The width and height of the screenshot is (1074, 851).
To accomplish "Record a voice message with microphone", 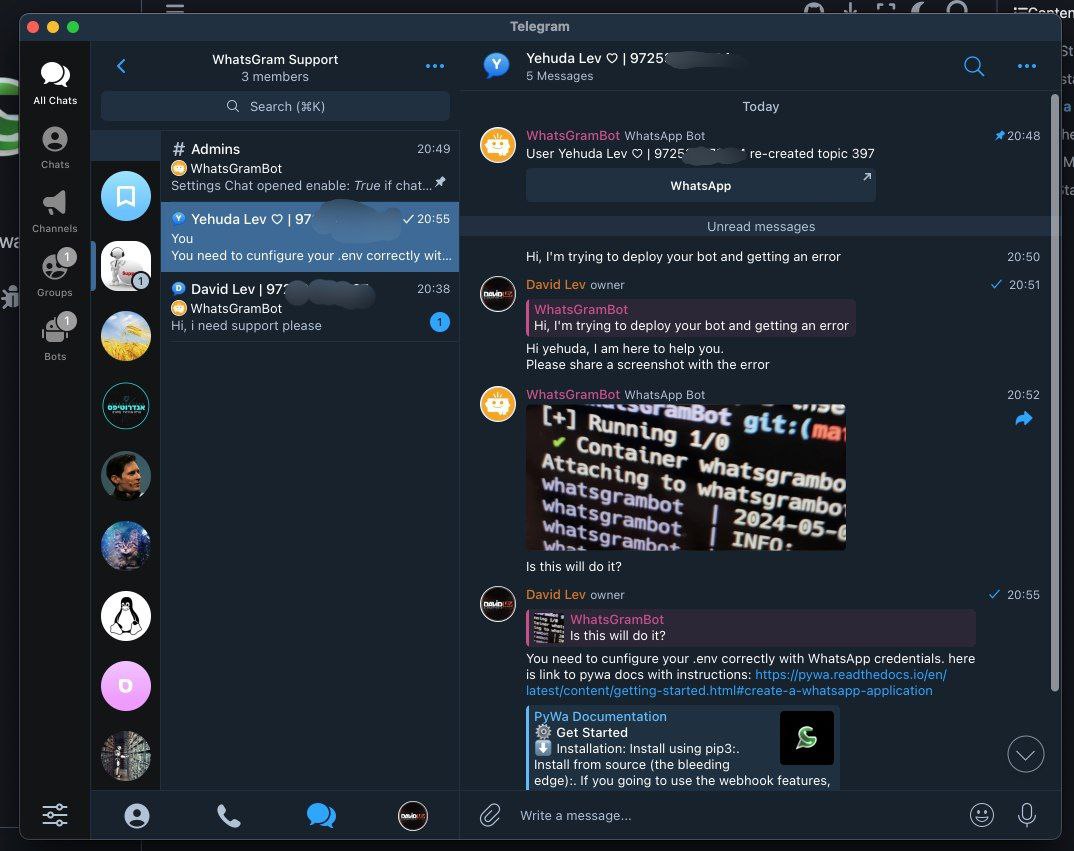I will pos(1026,815).
